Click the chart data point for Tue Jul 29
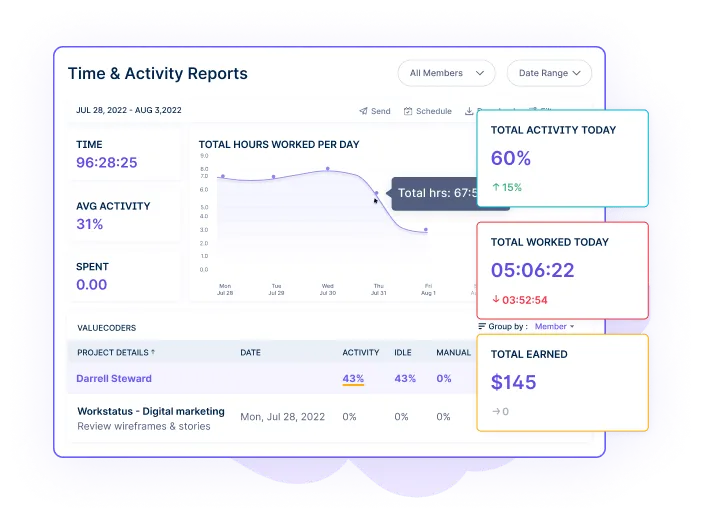The width and height of the screenshot is (702, 518). (x=274, y=177)
